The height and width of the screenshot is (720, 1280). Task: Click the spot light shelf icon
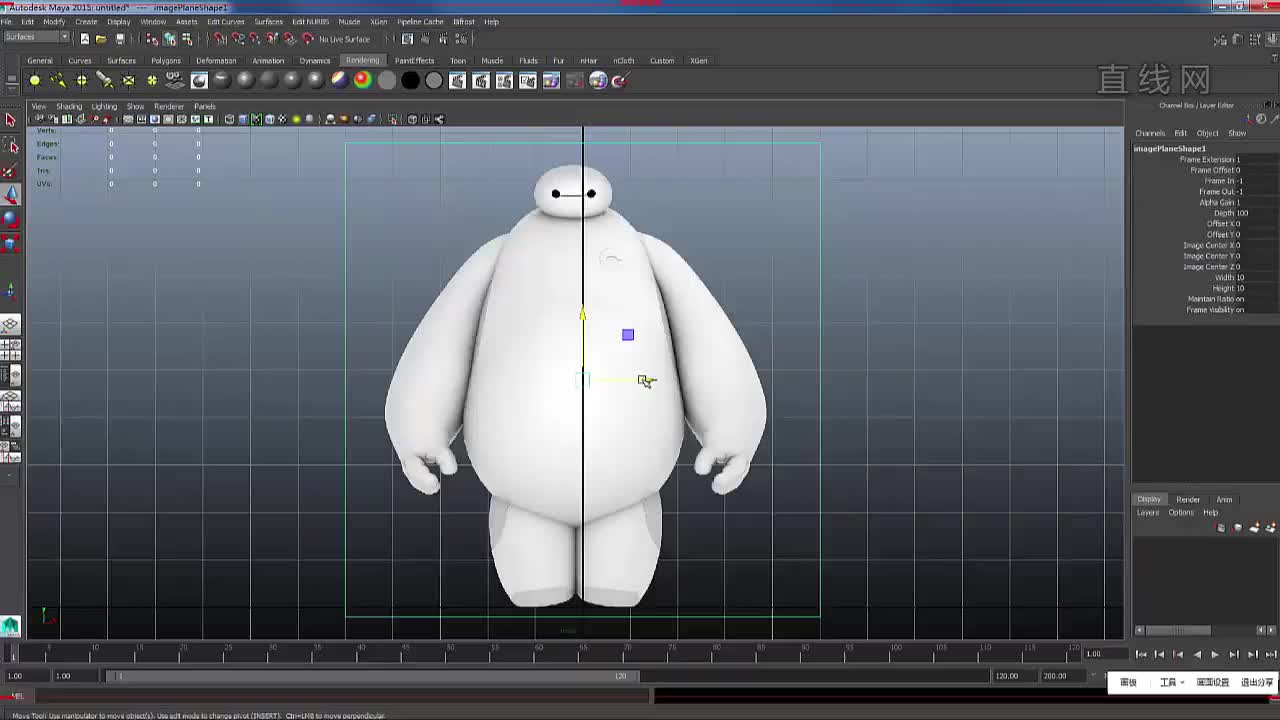click(105, 81)
